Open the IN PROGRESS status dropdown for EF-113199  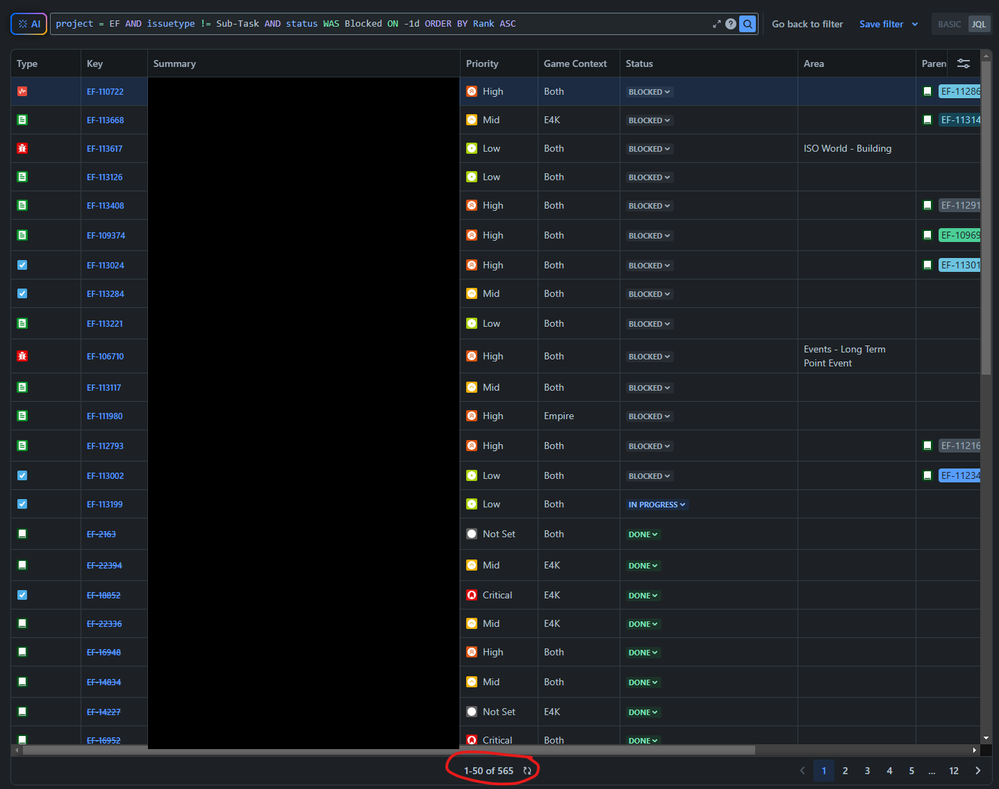click(657, 505)
